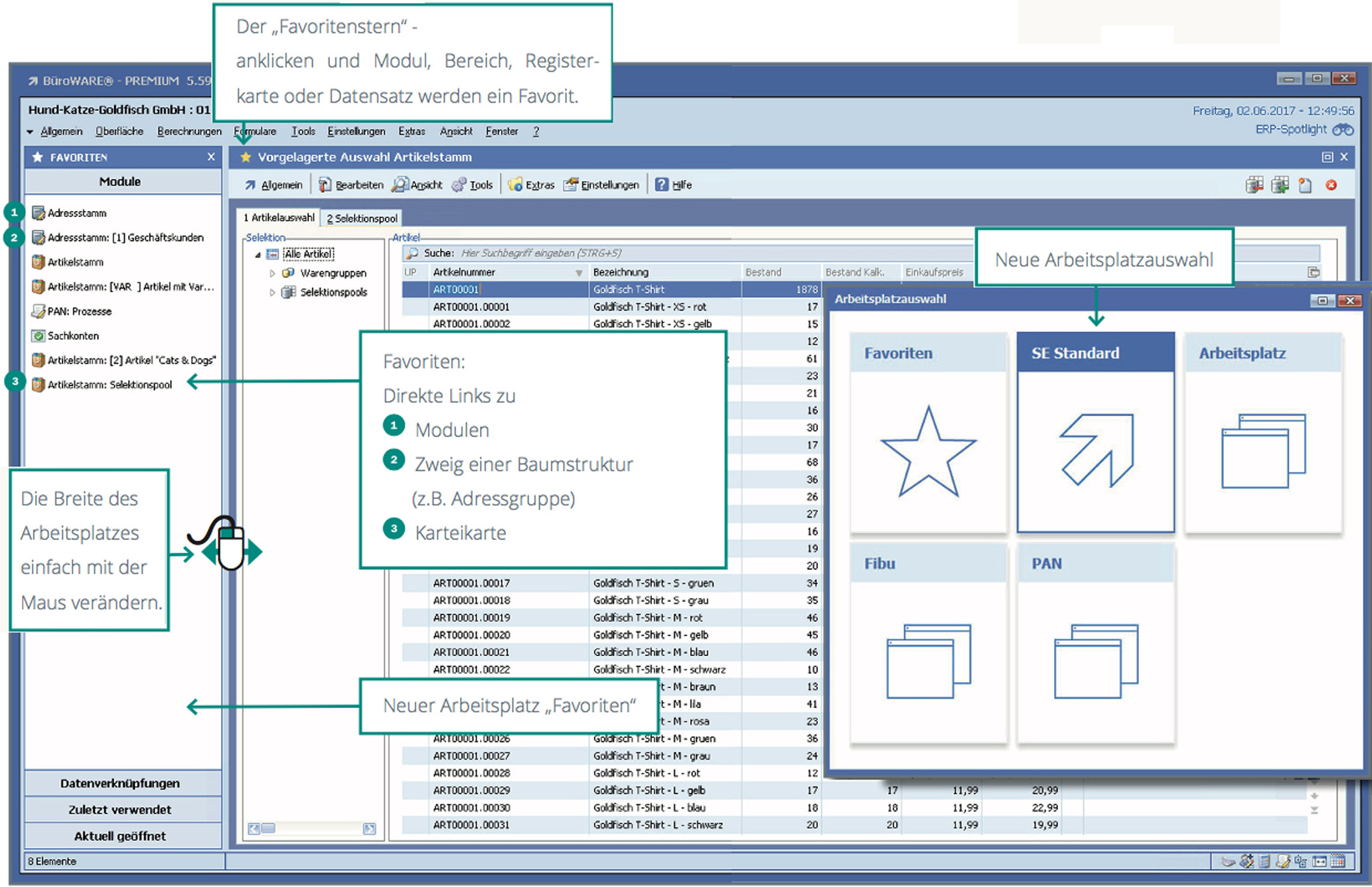
Task: Click the ERP-Spotlight binoculars icon
Action: (1343, 130)
